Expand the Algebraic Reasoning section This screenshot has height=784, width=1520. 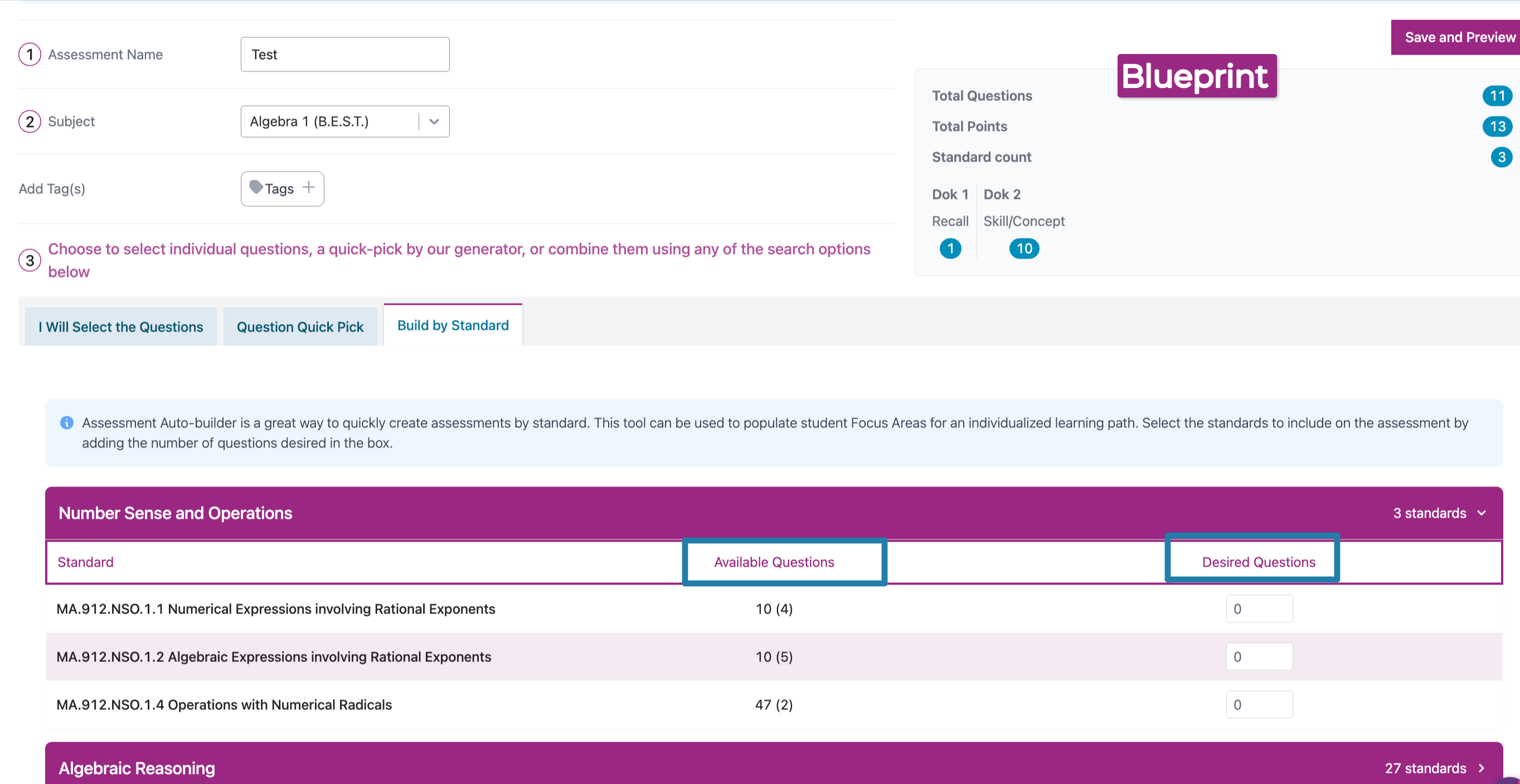(x=1481, y=768)
